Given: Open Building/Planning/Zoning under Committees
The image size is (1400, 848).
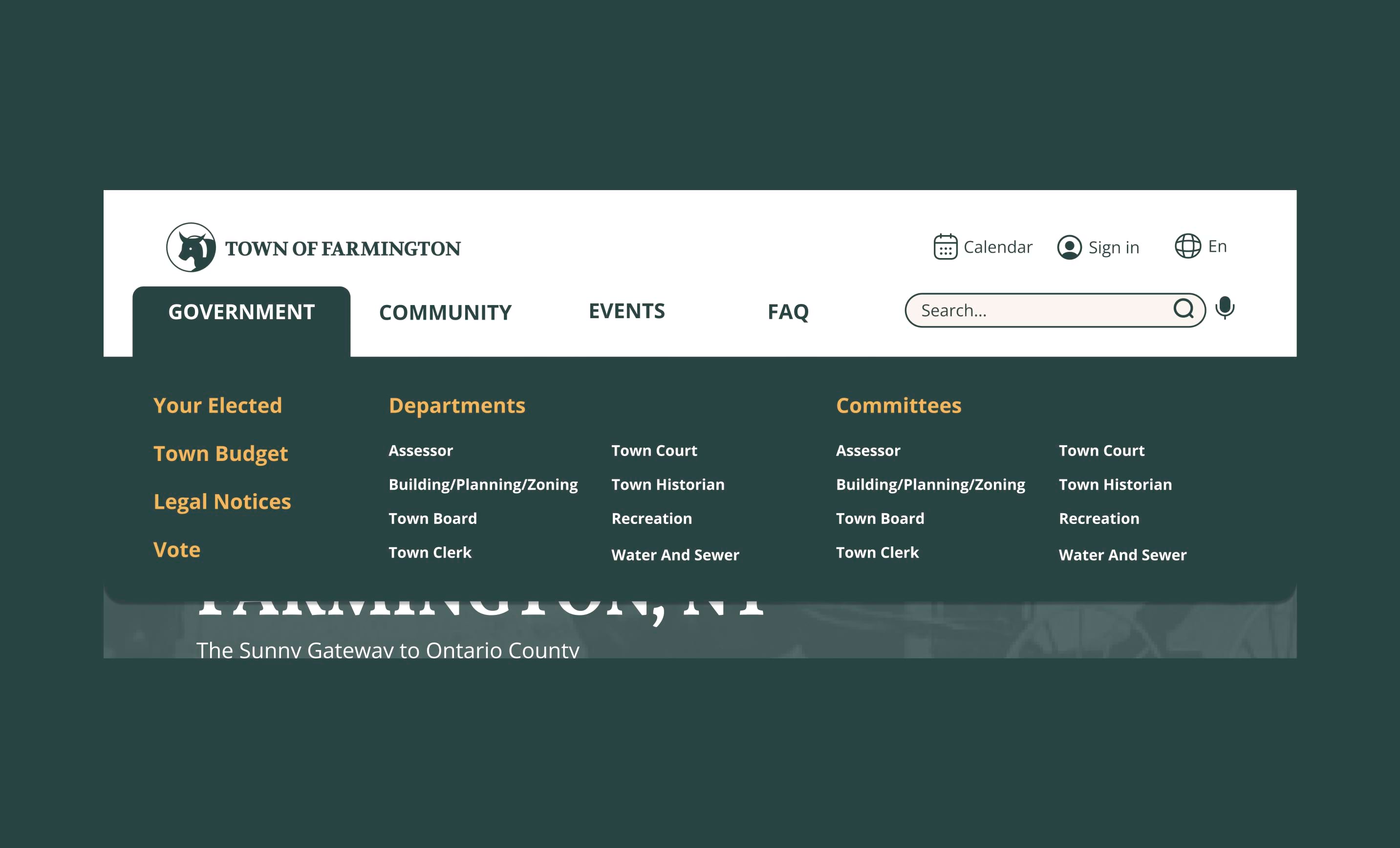Looking at the screenshot, I should click(931, 485).
